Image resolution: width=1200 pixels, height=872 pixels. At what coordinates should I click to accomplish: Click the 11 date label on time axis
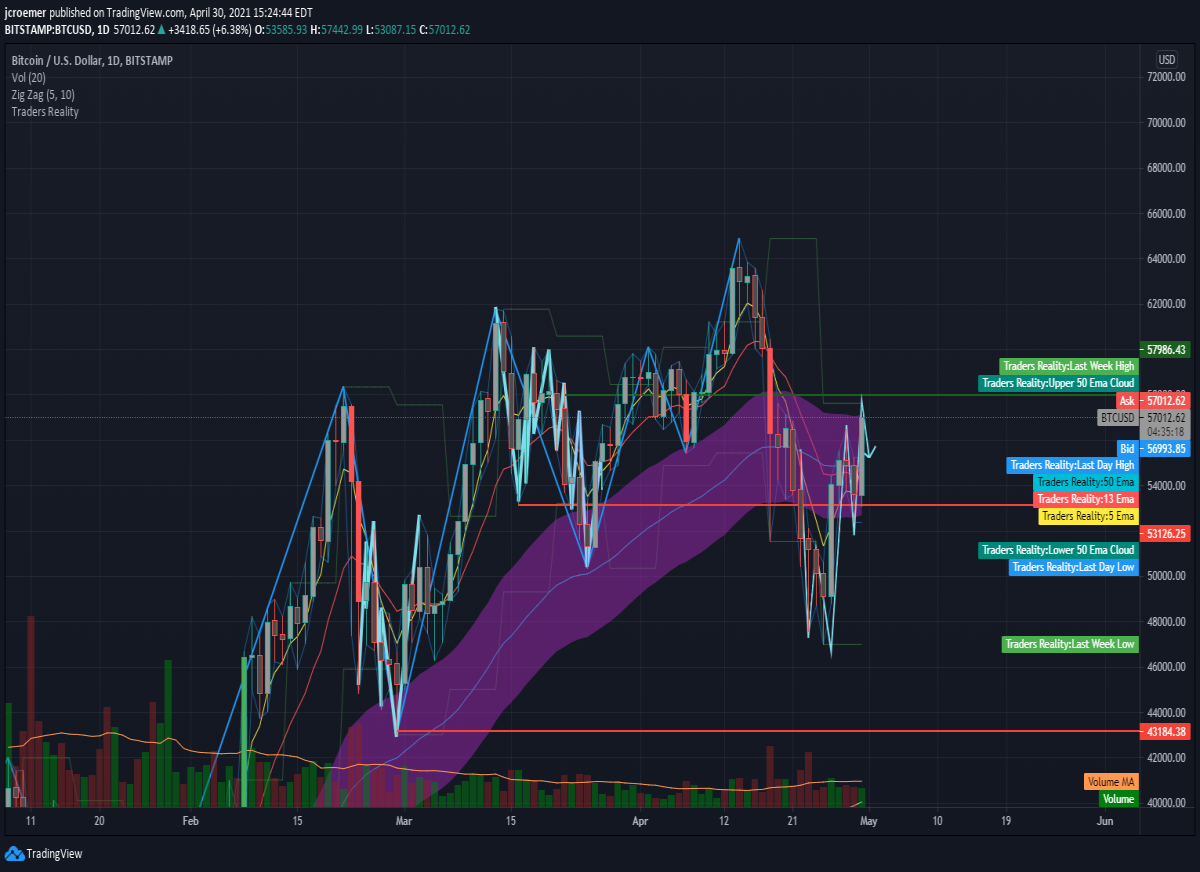[31, 821]
